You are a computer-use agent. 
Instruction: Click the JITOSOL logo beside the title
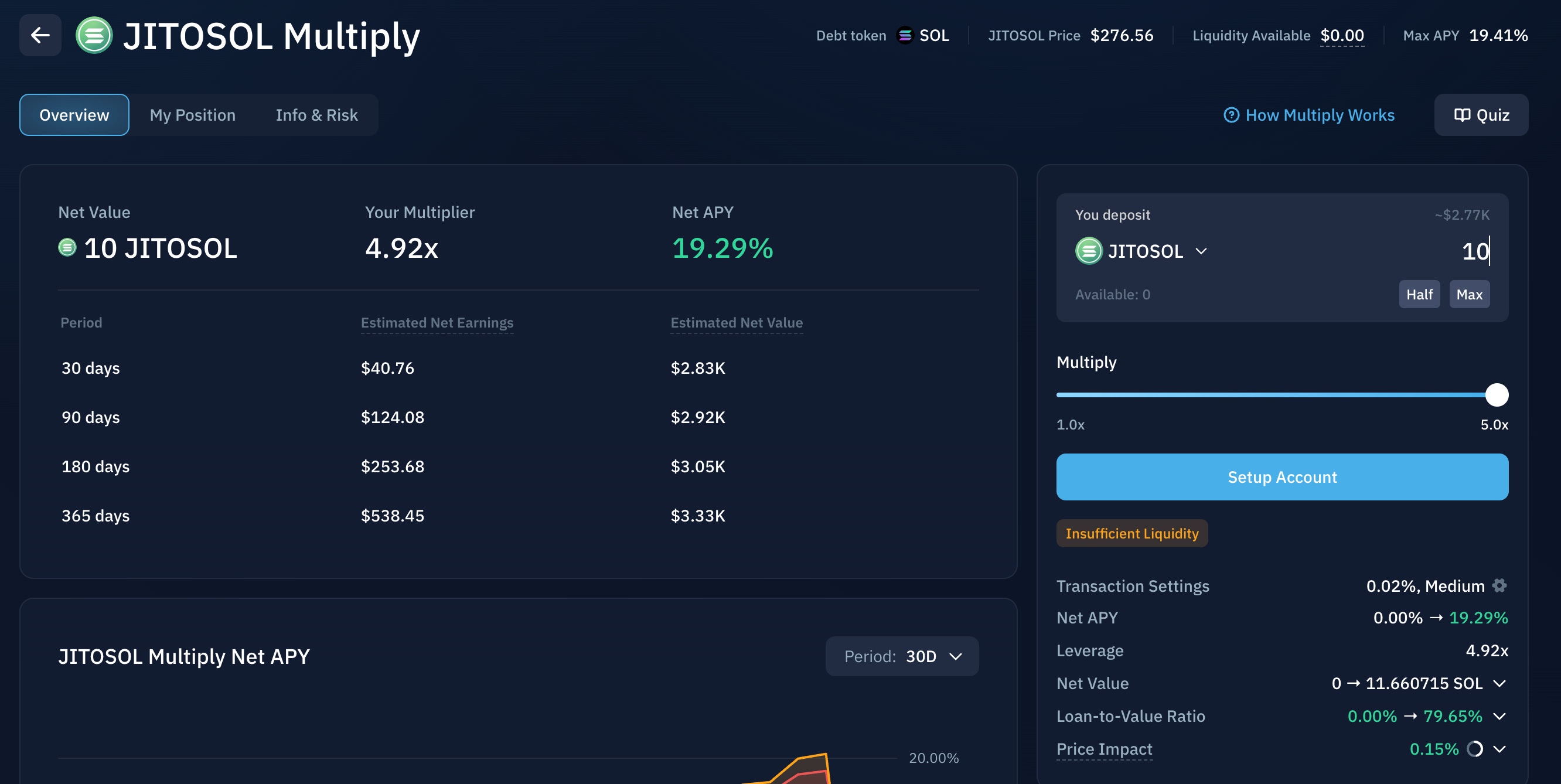pyautogui.click(x=94, y=35)
